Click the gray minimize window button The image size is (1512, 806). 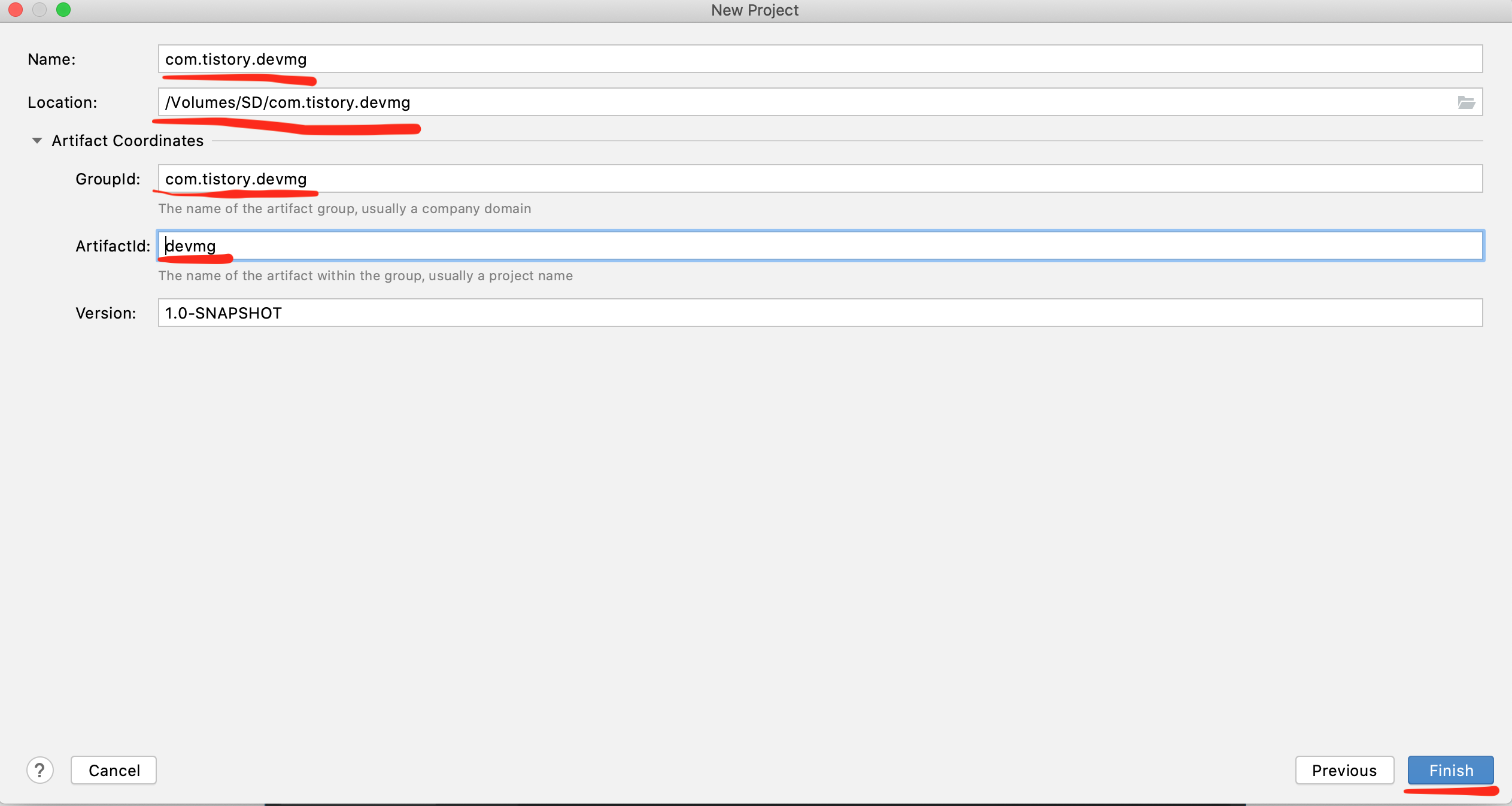point(40,10)
